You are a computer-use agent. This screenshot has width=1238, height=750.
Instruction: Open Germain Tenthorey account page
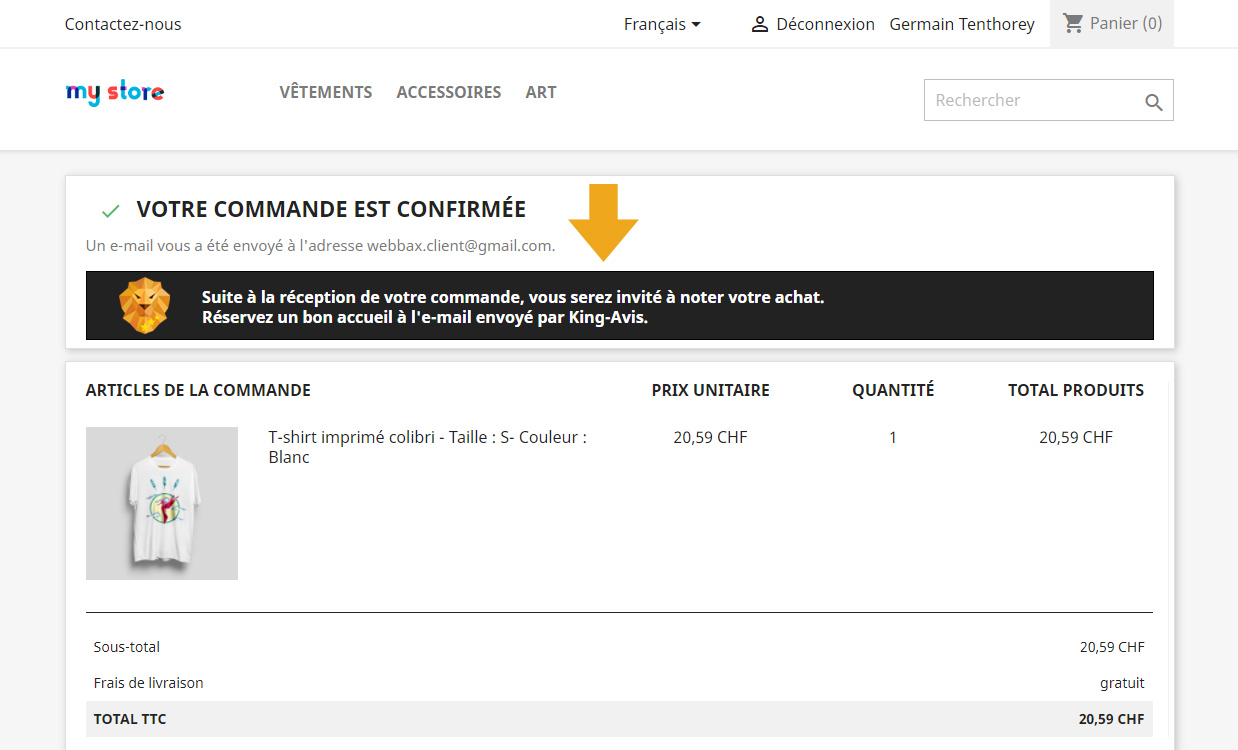pos(962,24)
